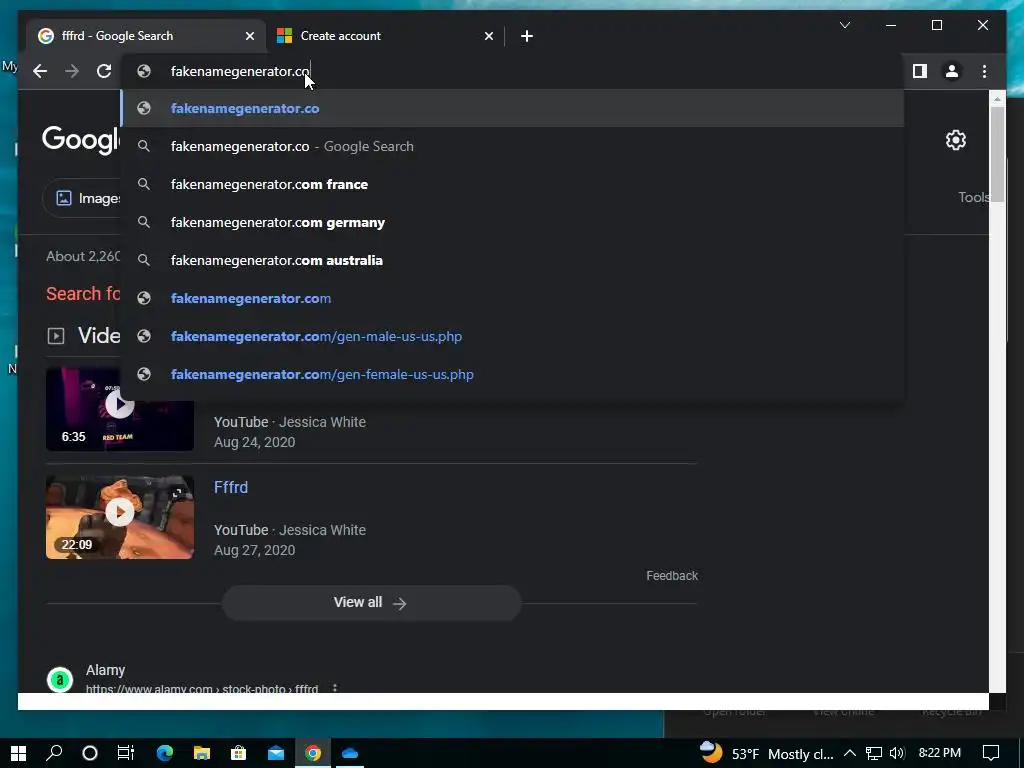Open the Windows Start menu
Image resolution: width=1024 pixels, height=768 pixels.
pos(18,753)
